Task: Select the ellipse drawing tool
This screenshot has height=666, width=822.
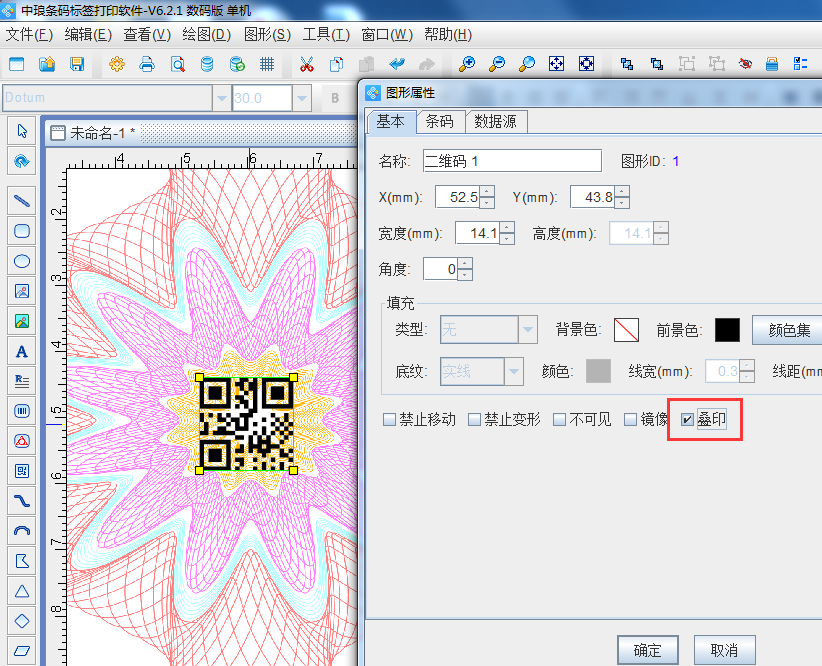Action: point(20,261)
